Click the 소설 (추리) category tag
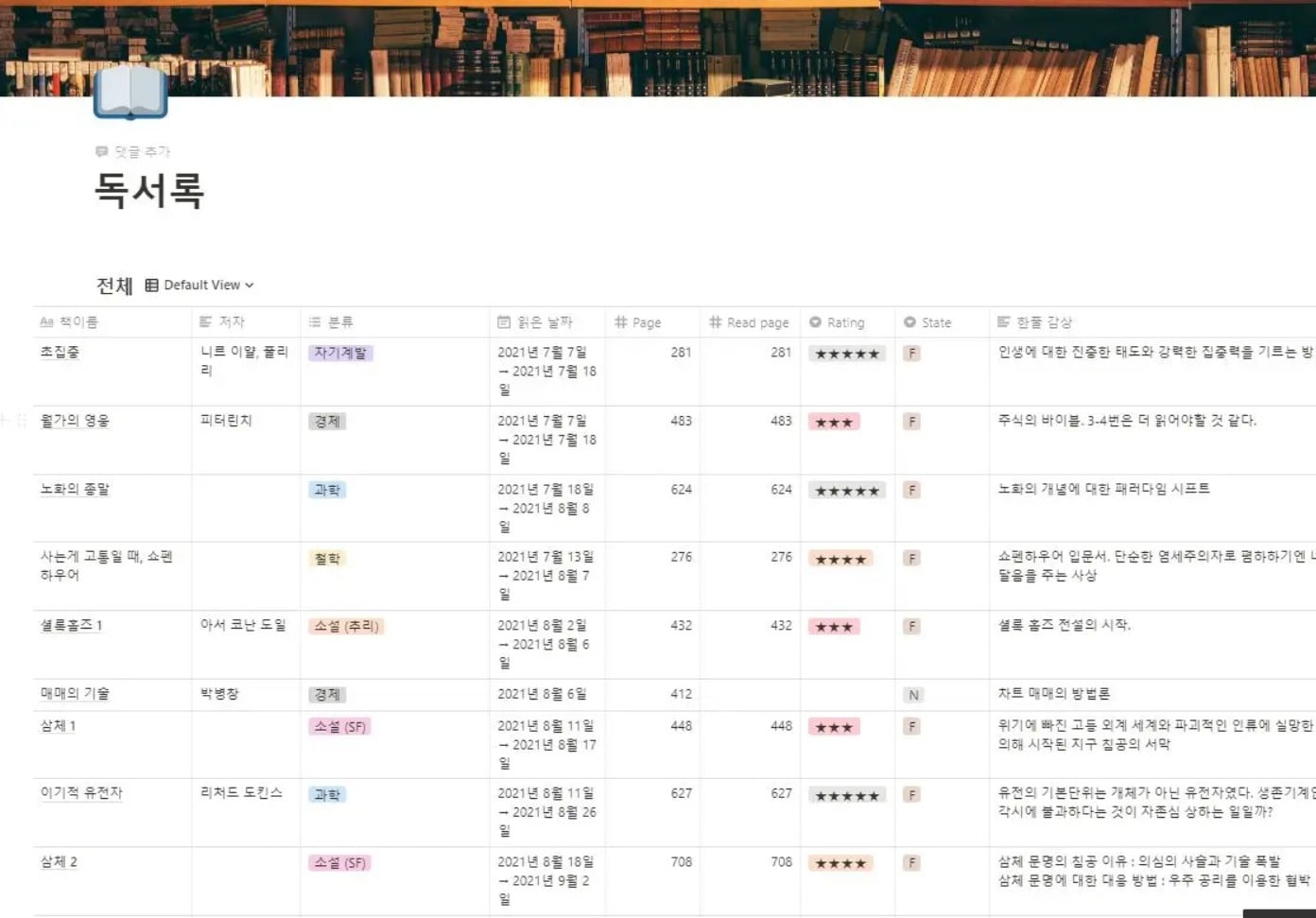 [346, 626]
